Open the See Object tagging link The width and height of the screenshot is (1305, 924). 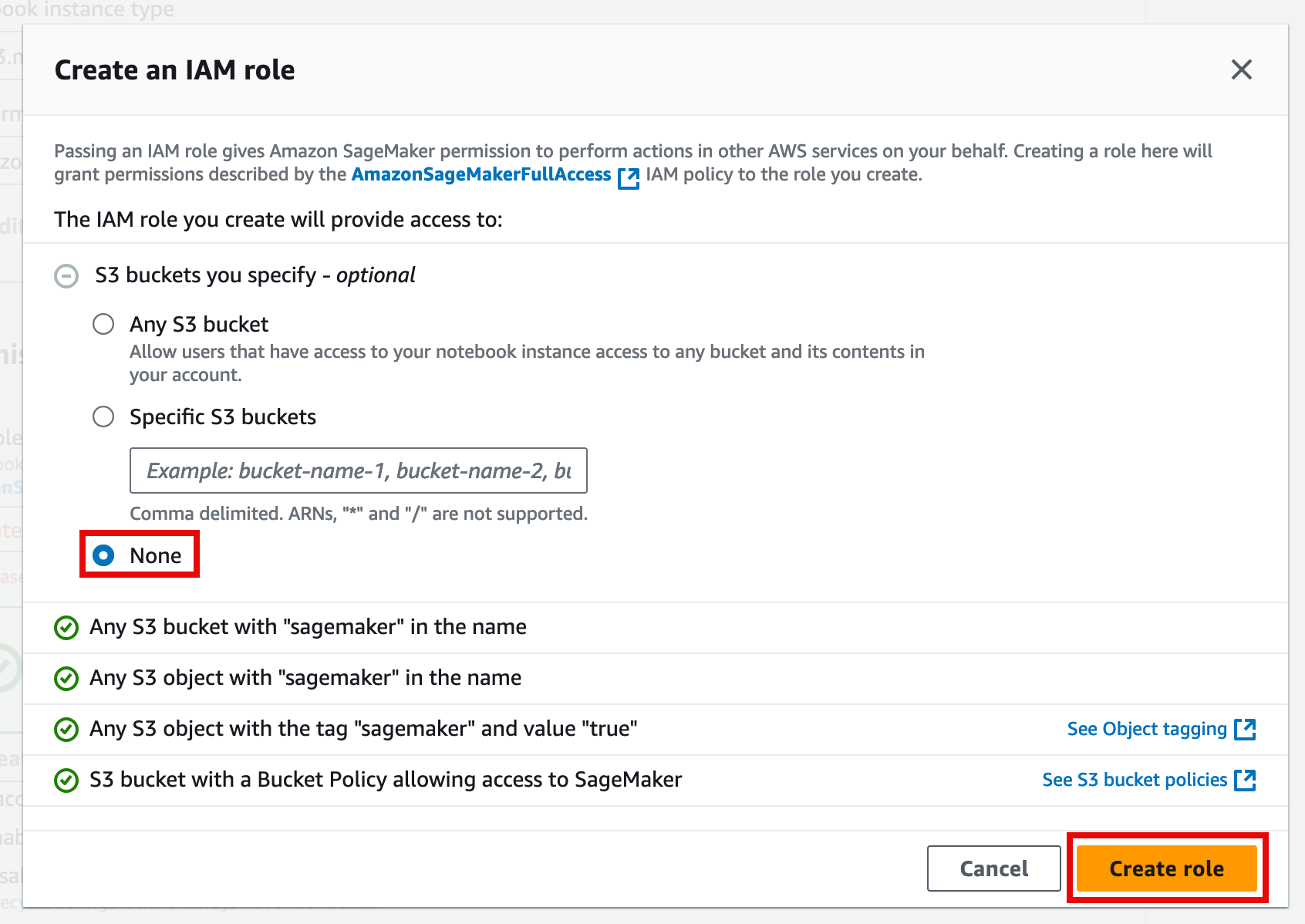1146,729
